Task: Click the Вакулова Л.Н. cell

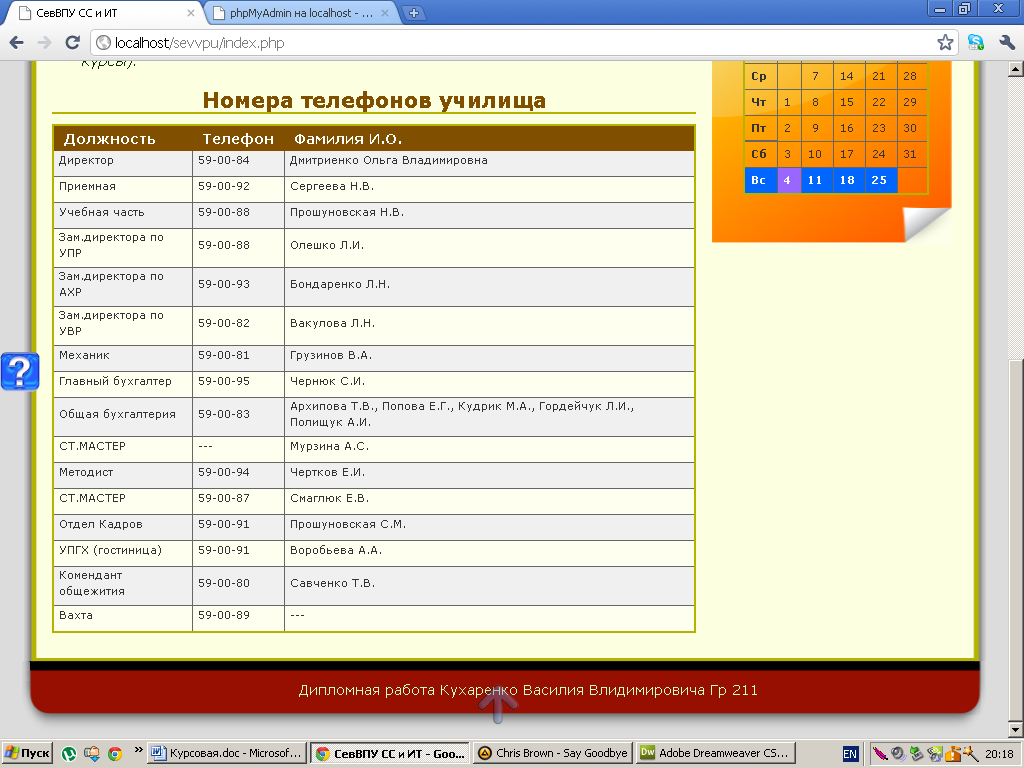Action: coord(489,325)
